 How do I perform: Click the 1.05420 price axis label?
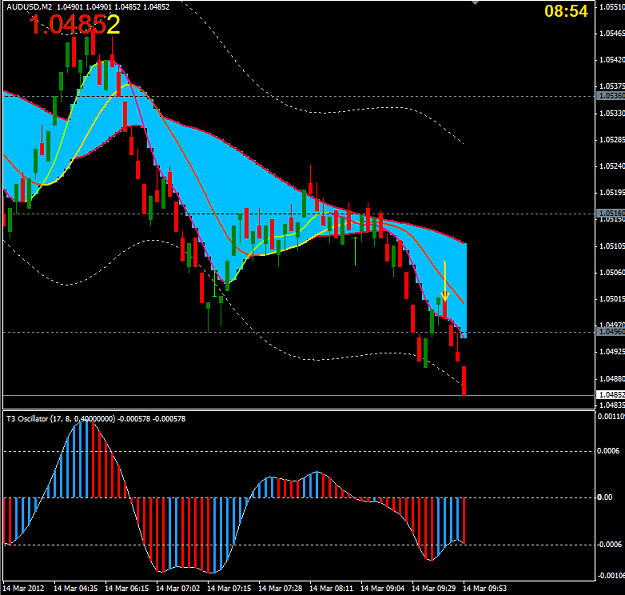(612, 60)
